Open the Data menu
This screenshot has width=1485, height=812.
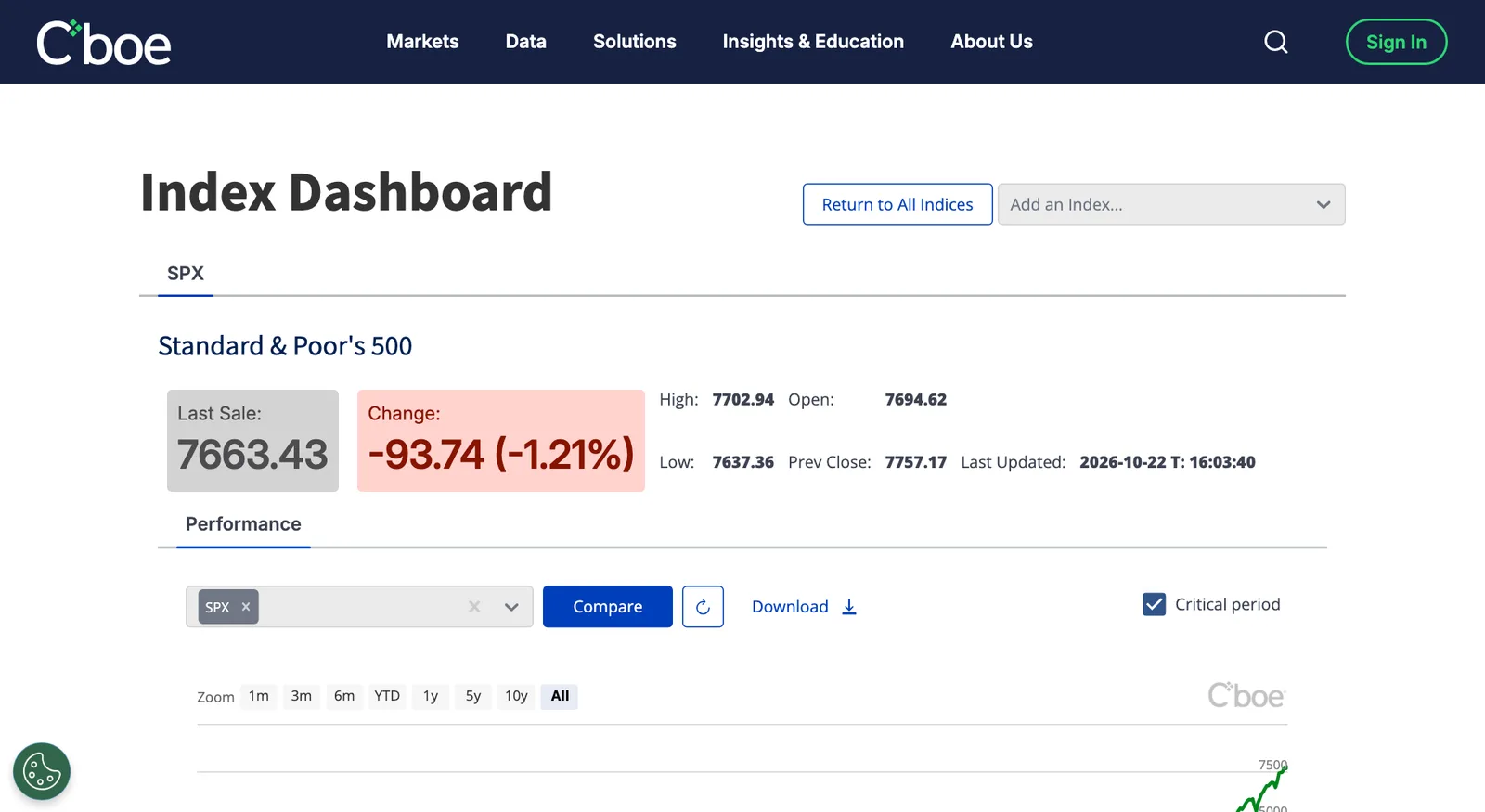(x=526, y=42)
